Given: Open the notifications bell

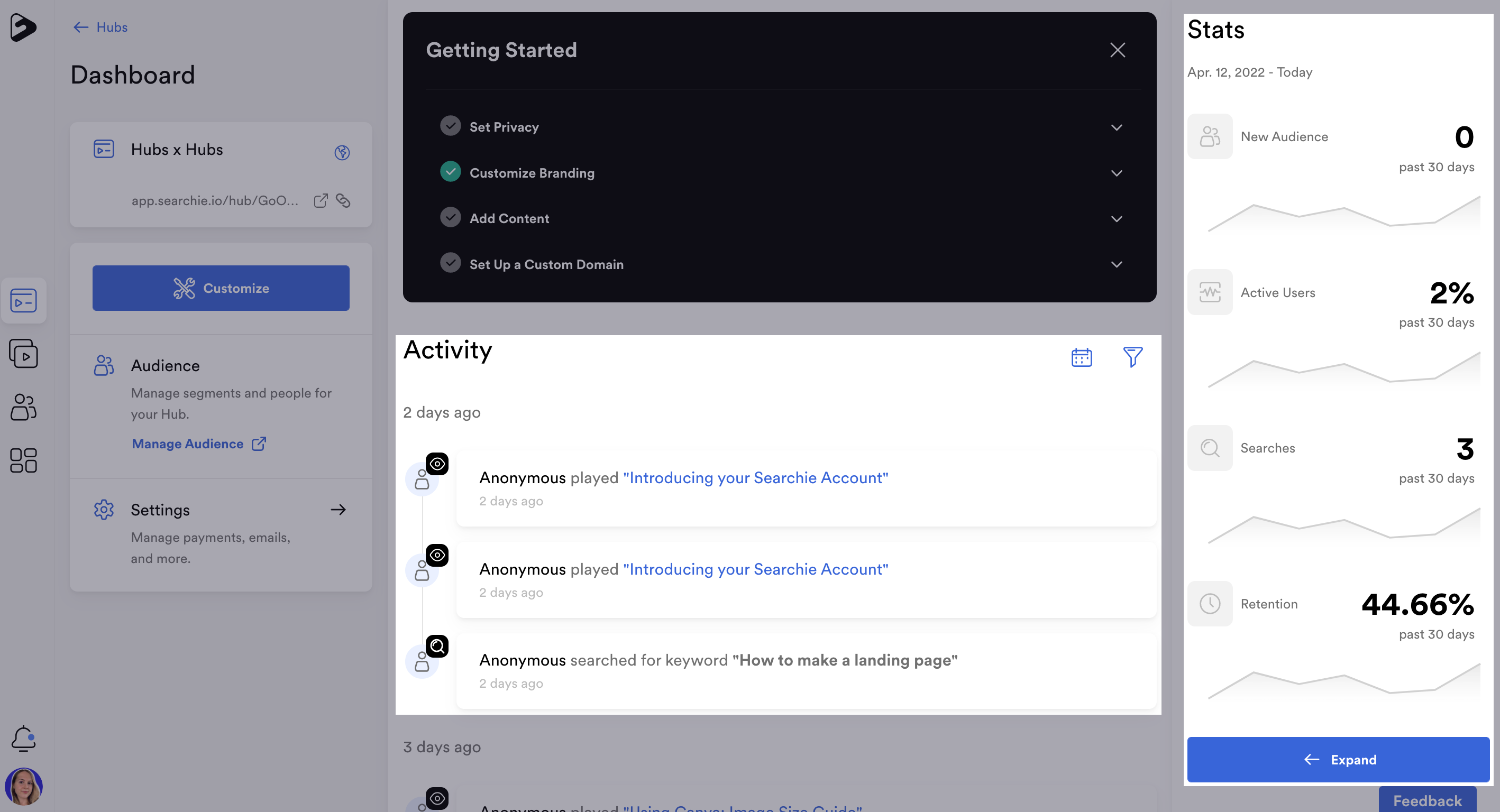Looking at the screenshot, I should tap(23, 738).
